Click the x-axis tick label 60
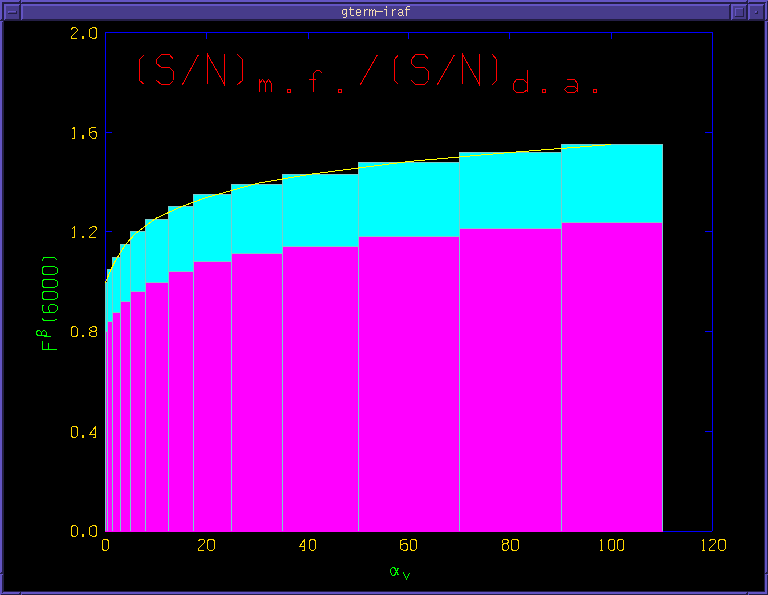Viewport: 768px width, 595px height. point(409,546)
